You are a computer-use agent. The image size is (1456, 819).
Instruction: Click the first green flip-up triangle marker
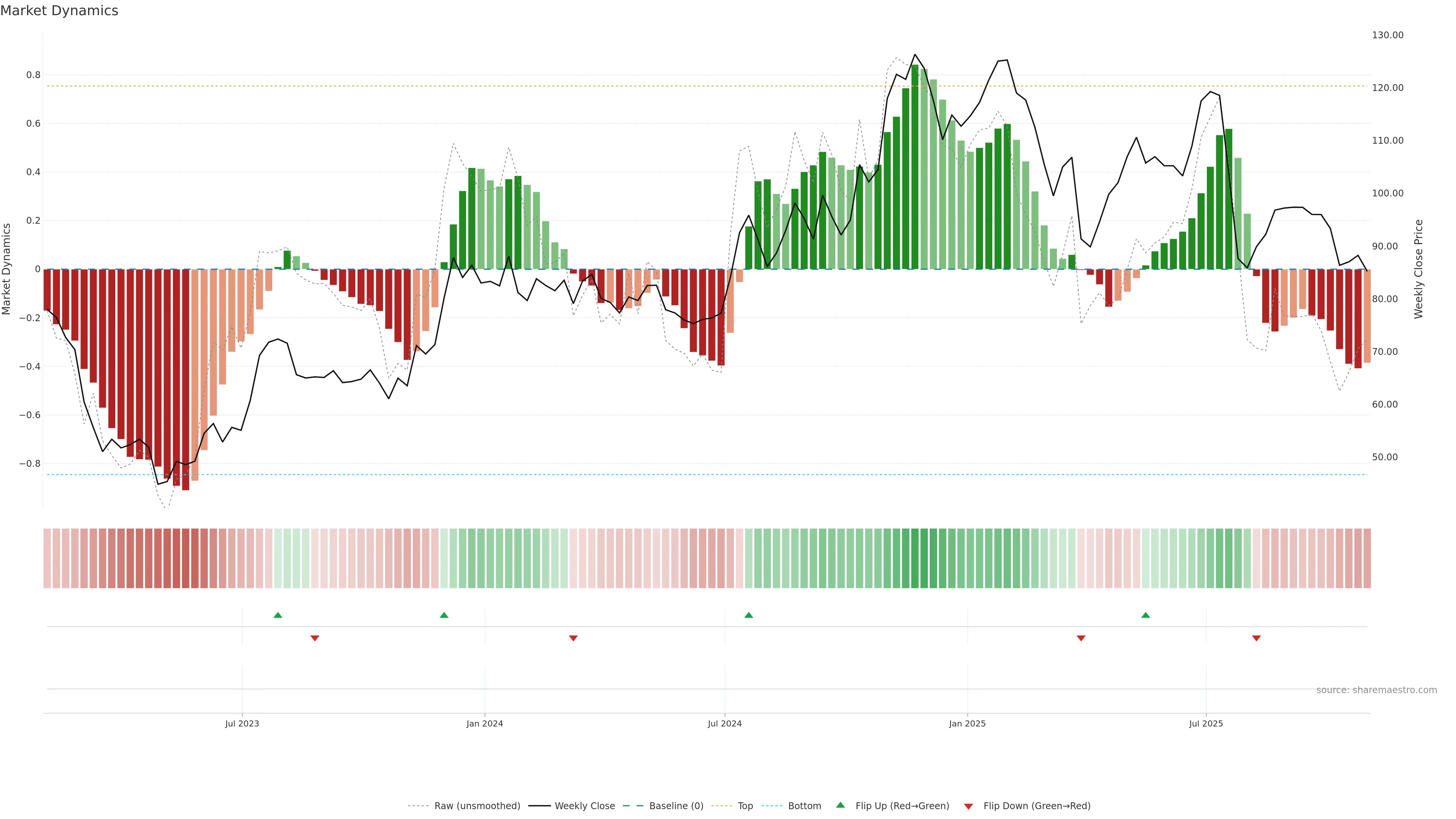[278, 615]
